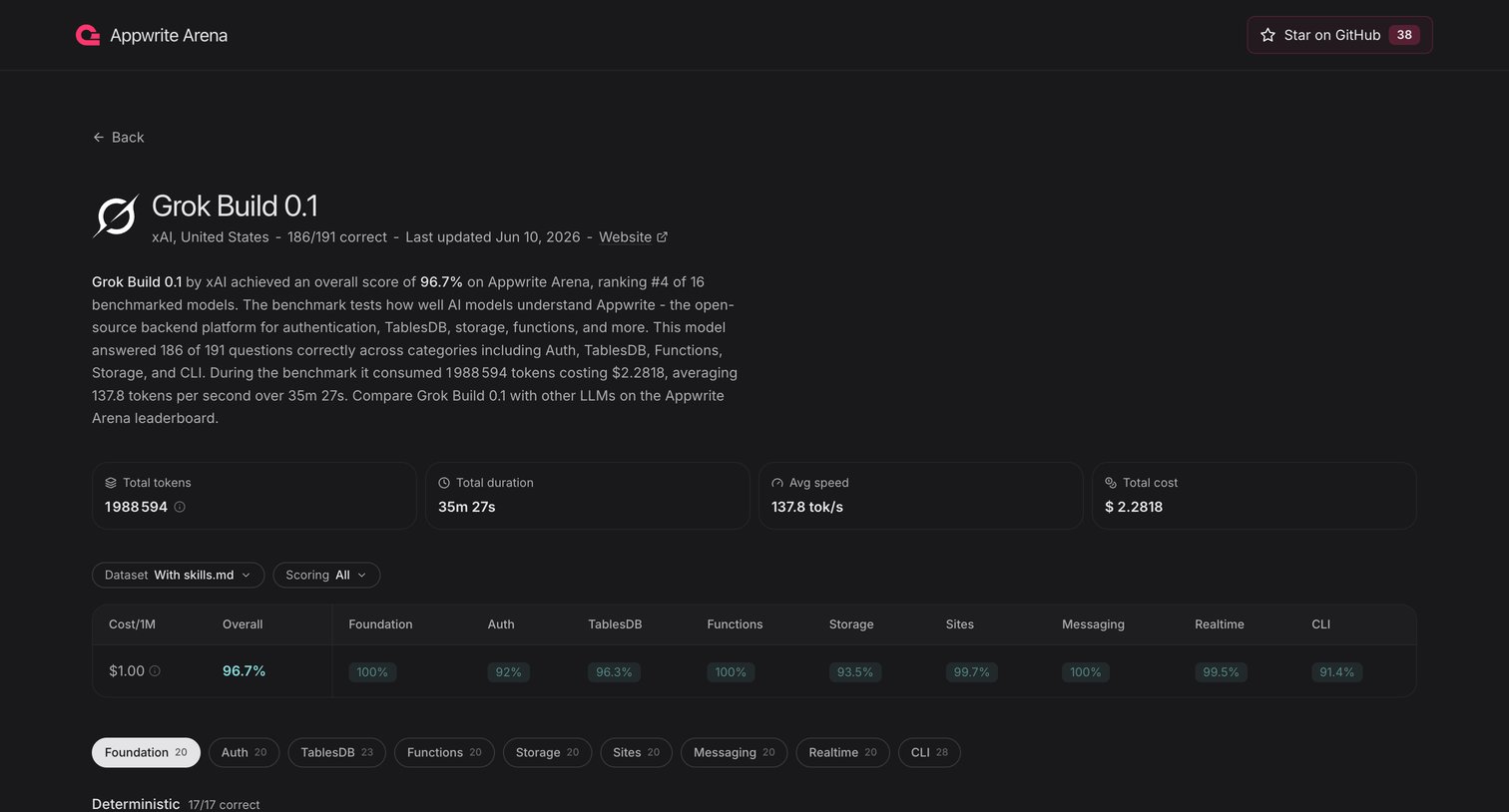Image resolution: width=1509 pixels, height=812 pixels.
Task: Open the Storage tab
Action: (547, 752)
